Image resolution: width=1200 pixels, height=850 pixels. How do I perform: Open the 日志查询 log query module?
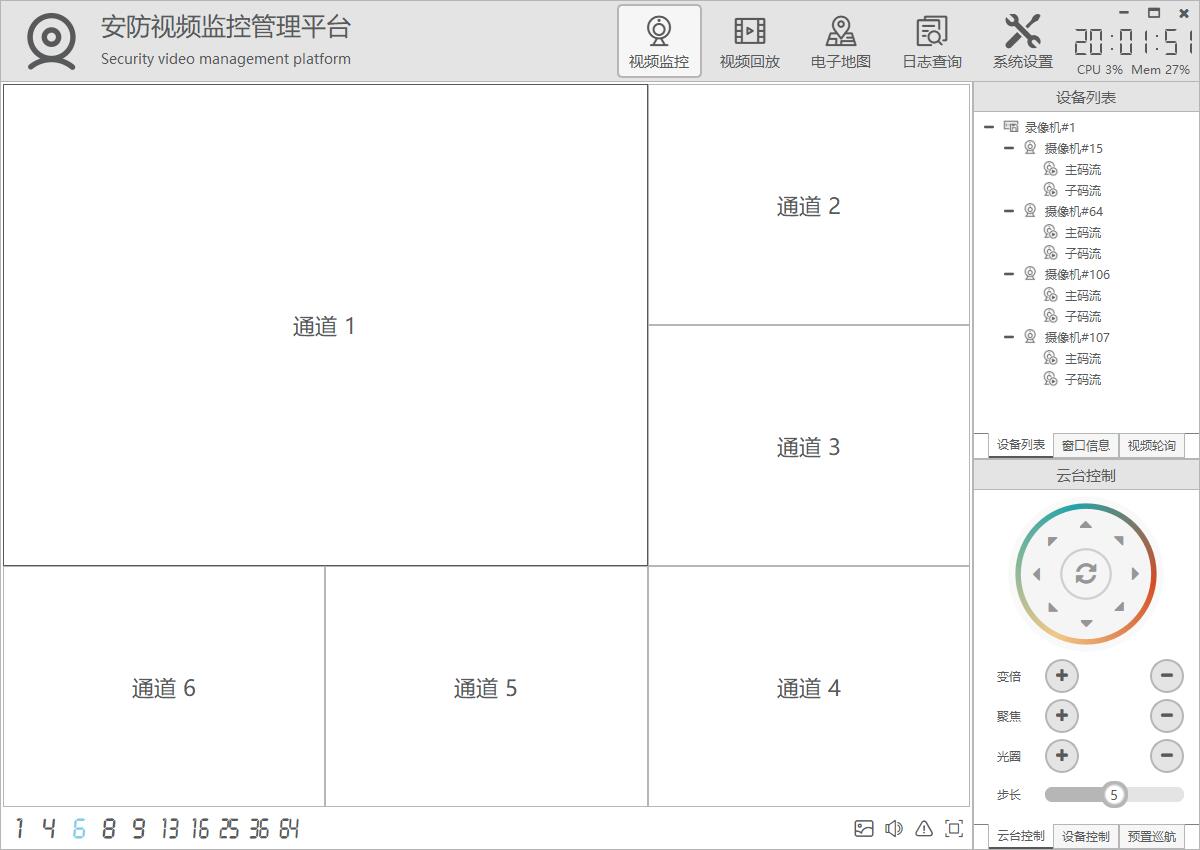[x=931, y=42]
